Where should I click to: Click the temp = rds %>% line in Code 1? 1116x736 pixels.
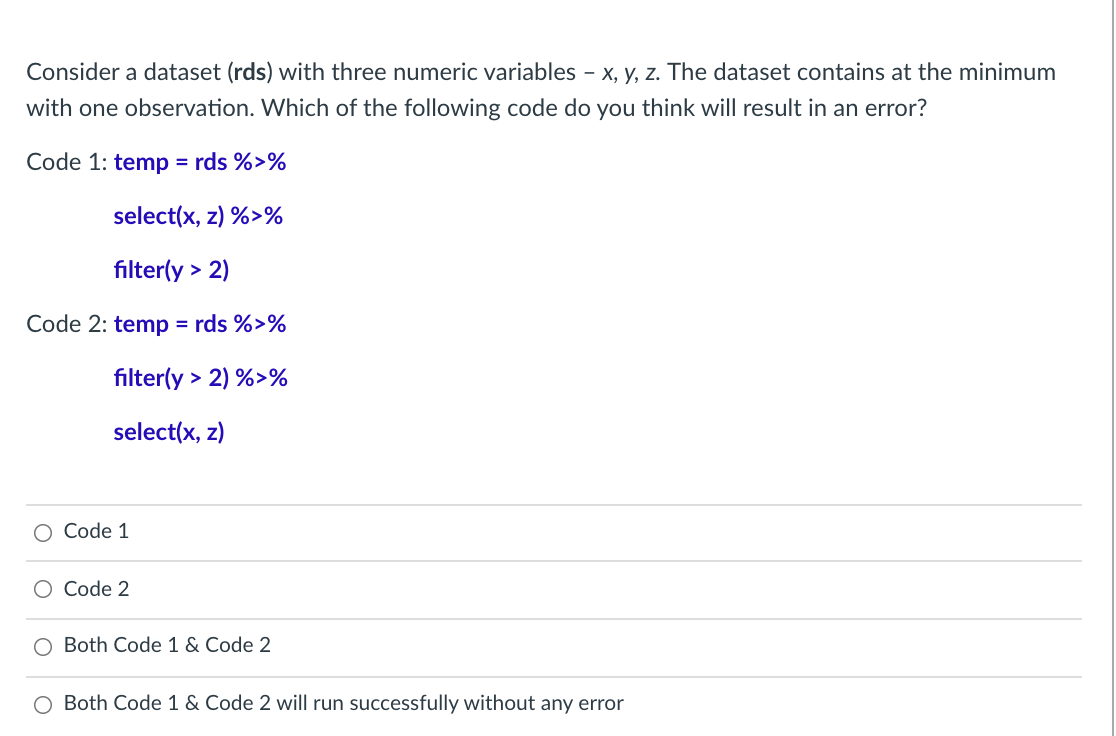point(200,162)
